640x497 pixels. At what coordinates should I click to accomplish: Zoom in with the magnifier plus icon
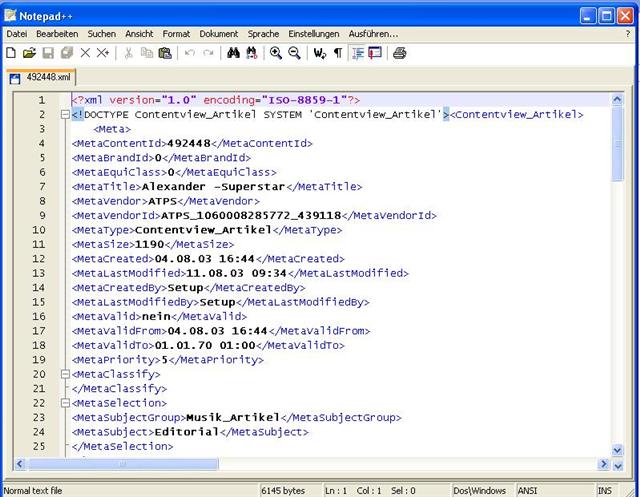(x=276, y=53)
